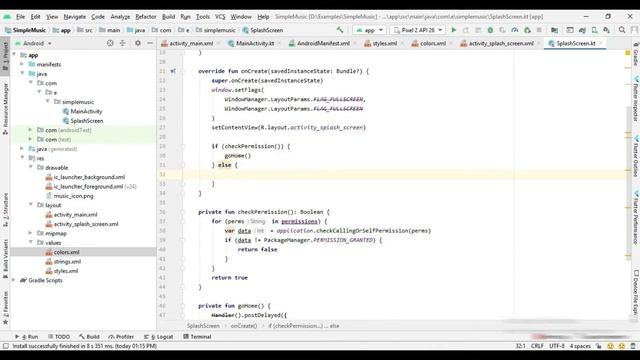This screenshot has height=360, width=640.
Task: Toggle the Project tool window stripe button
Action: pyautogui.click(x=5, y=56)
